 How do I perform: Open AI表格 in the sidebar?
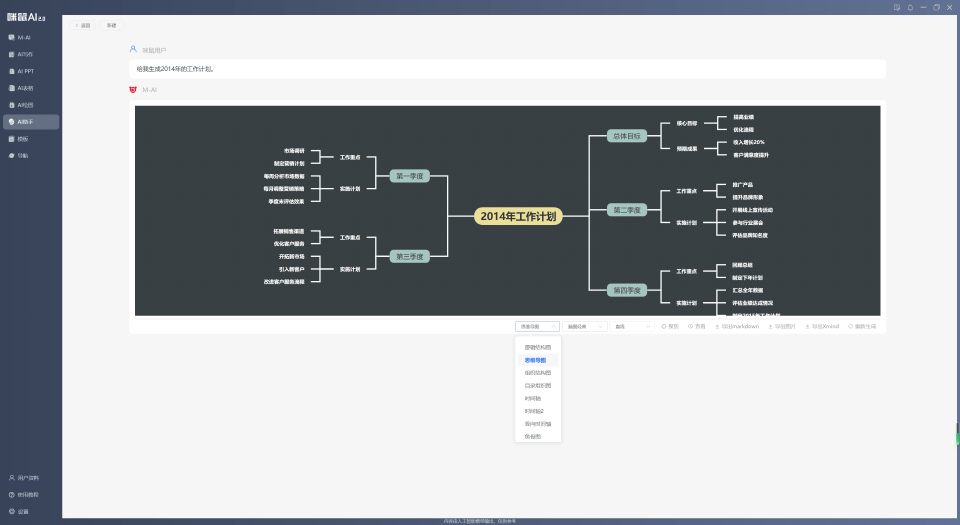pos(26,88)
